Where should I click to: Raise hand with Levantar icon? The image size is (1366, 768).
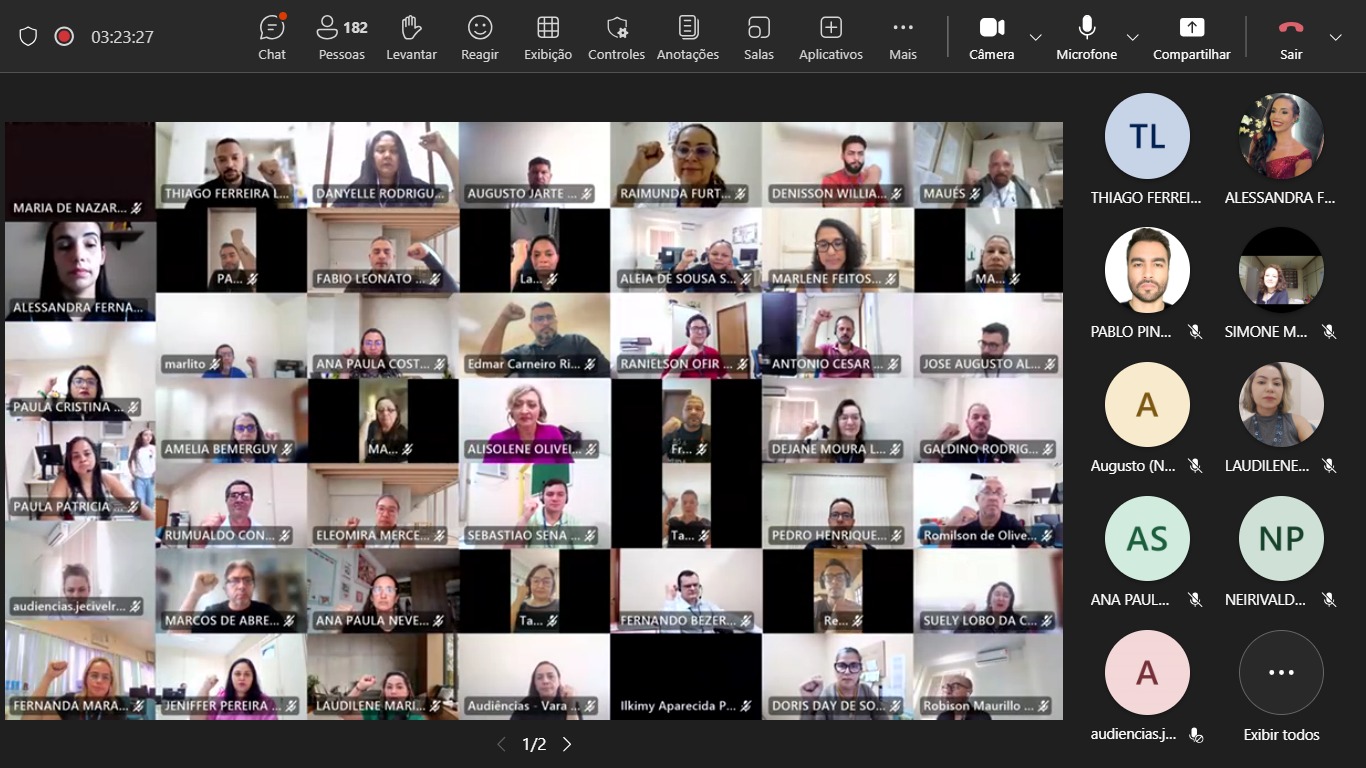[411, 37]
